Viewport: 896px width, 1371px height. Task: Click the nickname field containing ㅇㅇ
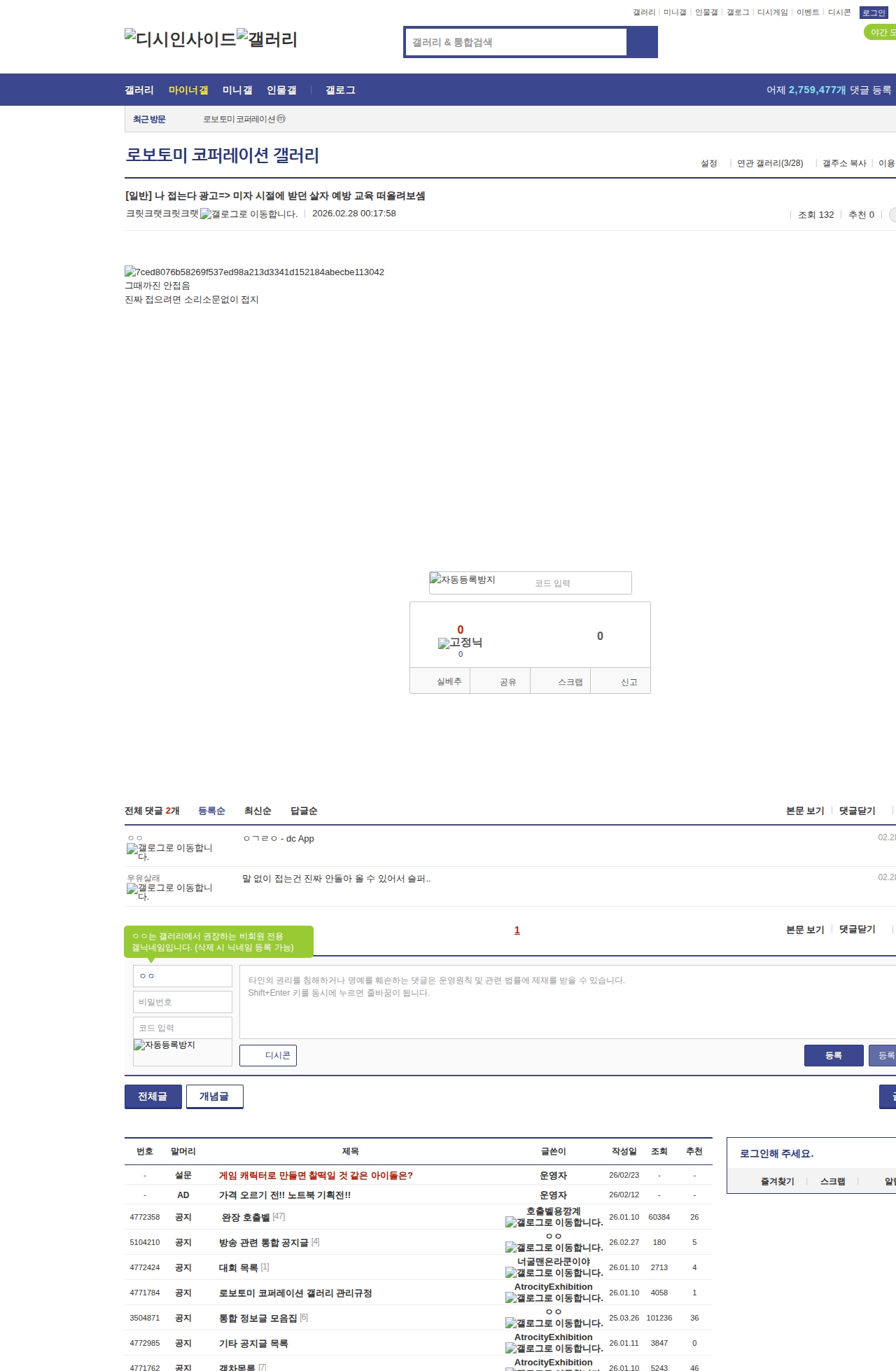(x=183, y=976)
